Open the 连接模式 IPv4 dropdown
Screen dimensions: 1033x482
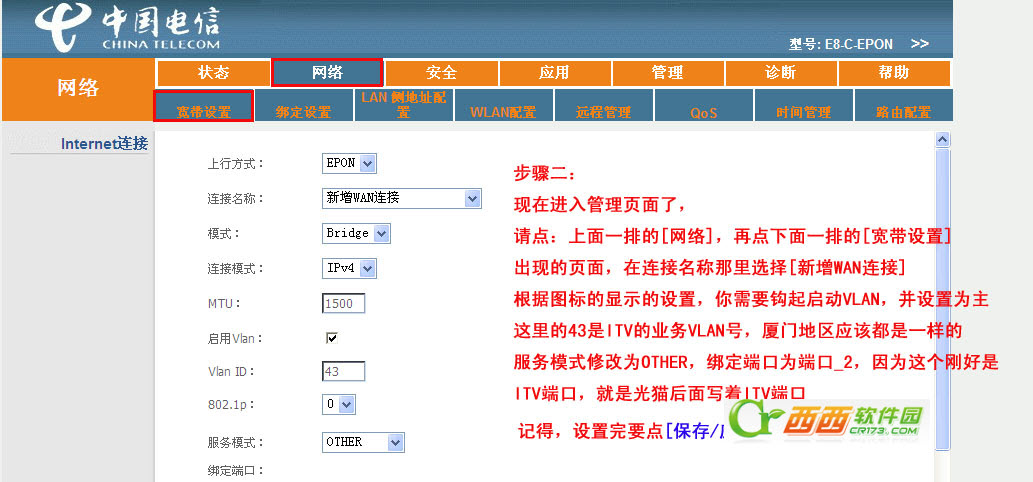point(349,268)
